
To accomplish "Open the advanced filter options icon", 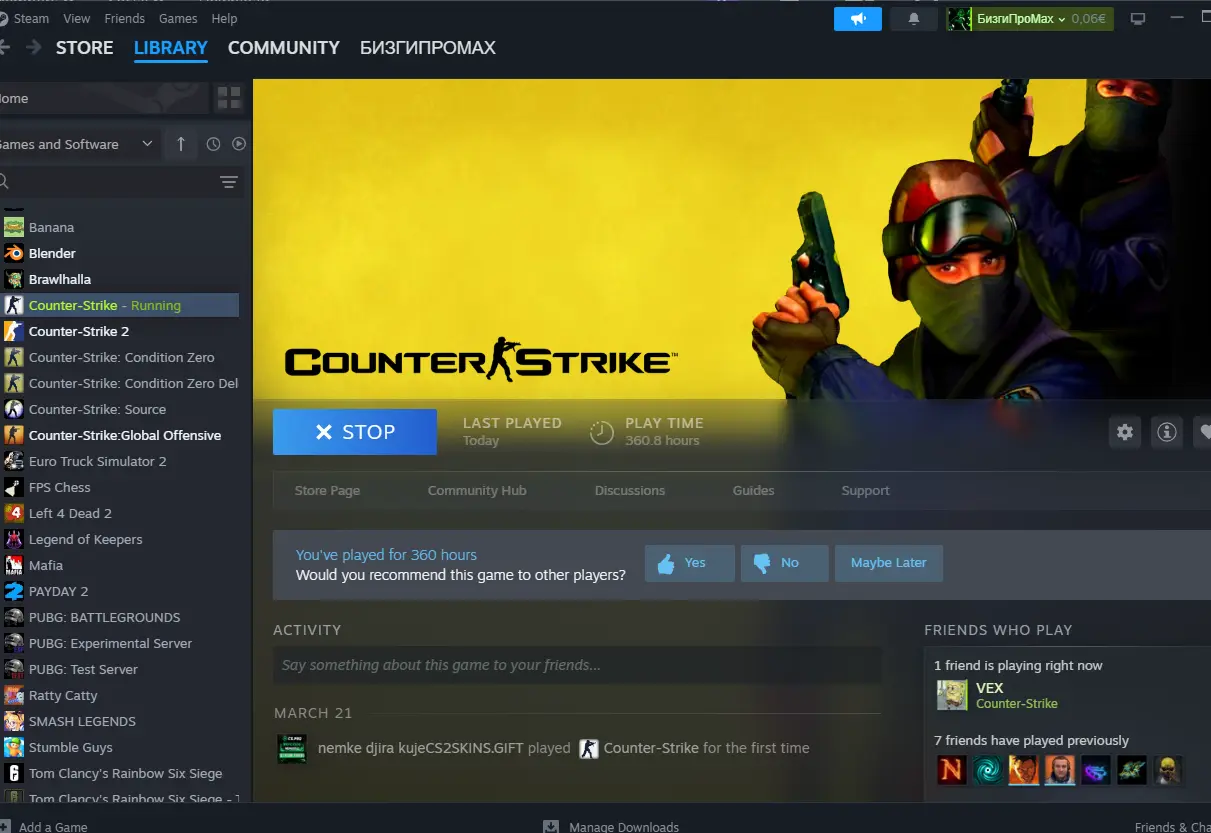I will [x=229, y=182].
